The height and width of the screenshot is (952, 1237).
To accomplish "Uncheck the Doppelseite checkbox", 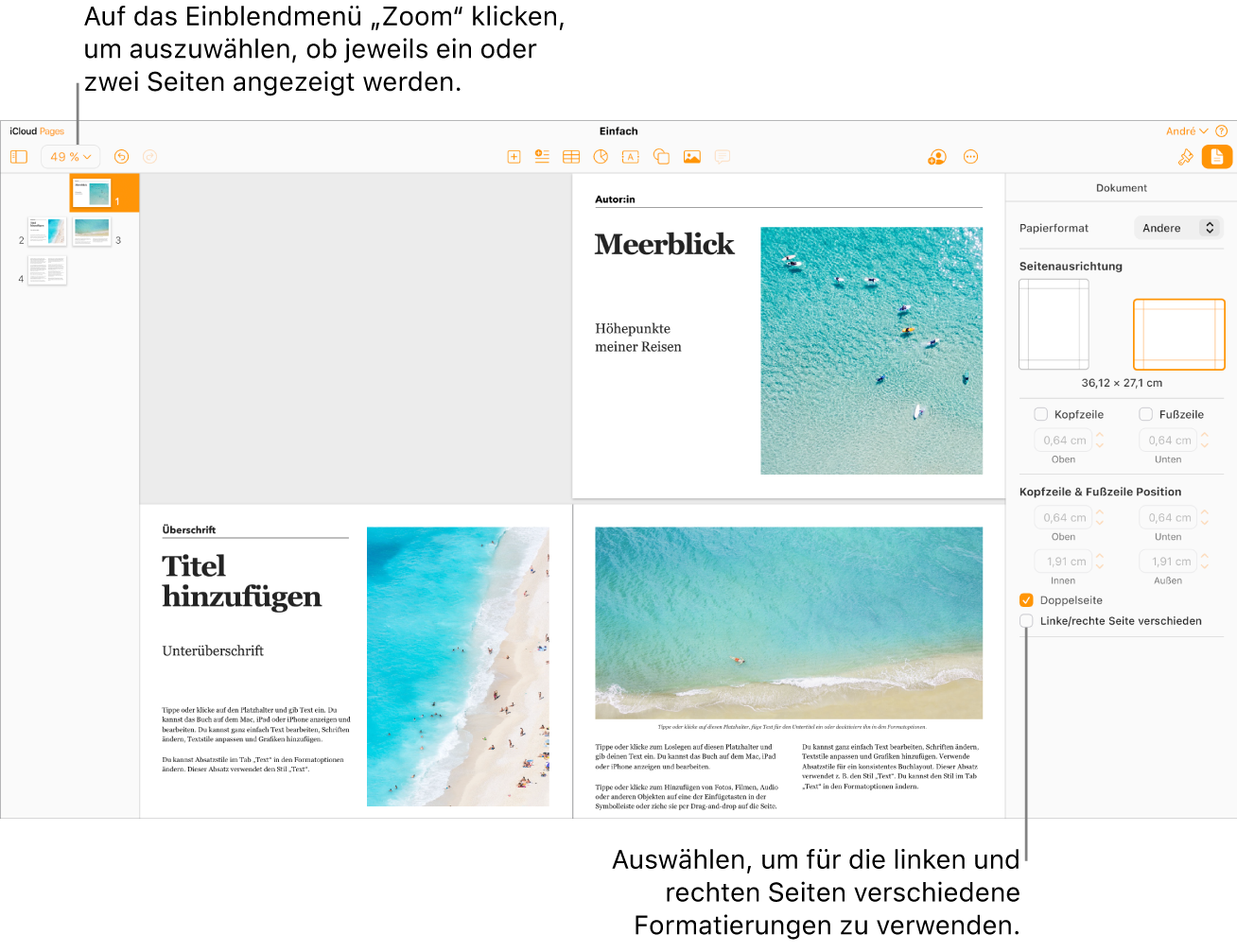I will click(1026, 600).
